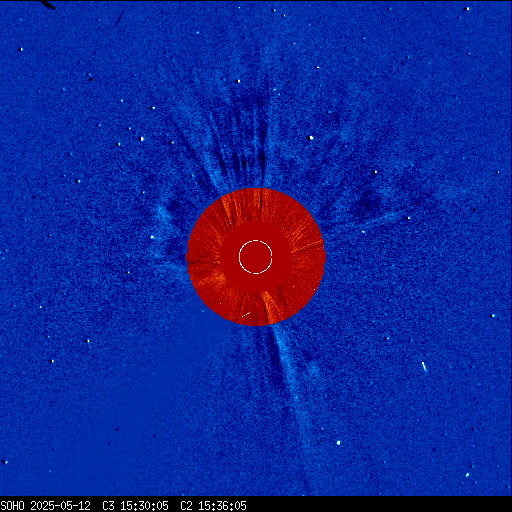Click the bright orange jet at the bottom of the C2 disc
512x512 pixels.
click(x=269, y=306)
